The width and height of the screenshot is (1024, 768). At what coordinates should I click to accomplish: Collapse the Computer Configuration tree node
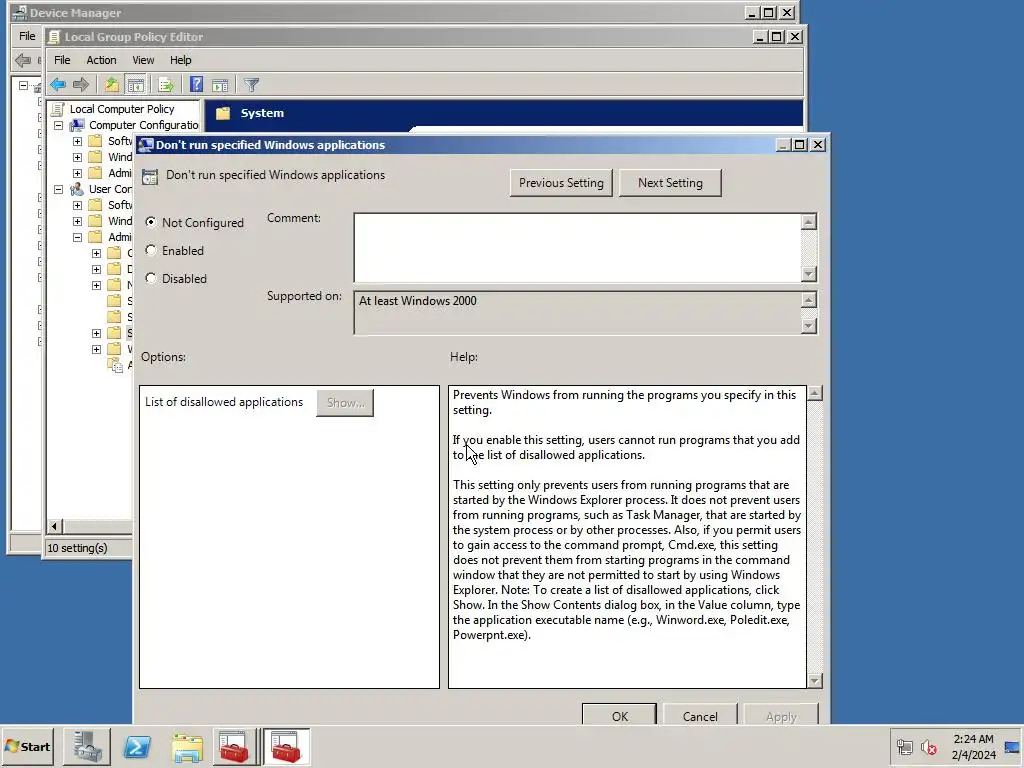[x=59, y=125]
